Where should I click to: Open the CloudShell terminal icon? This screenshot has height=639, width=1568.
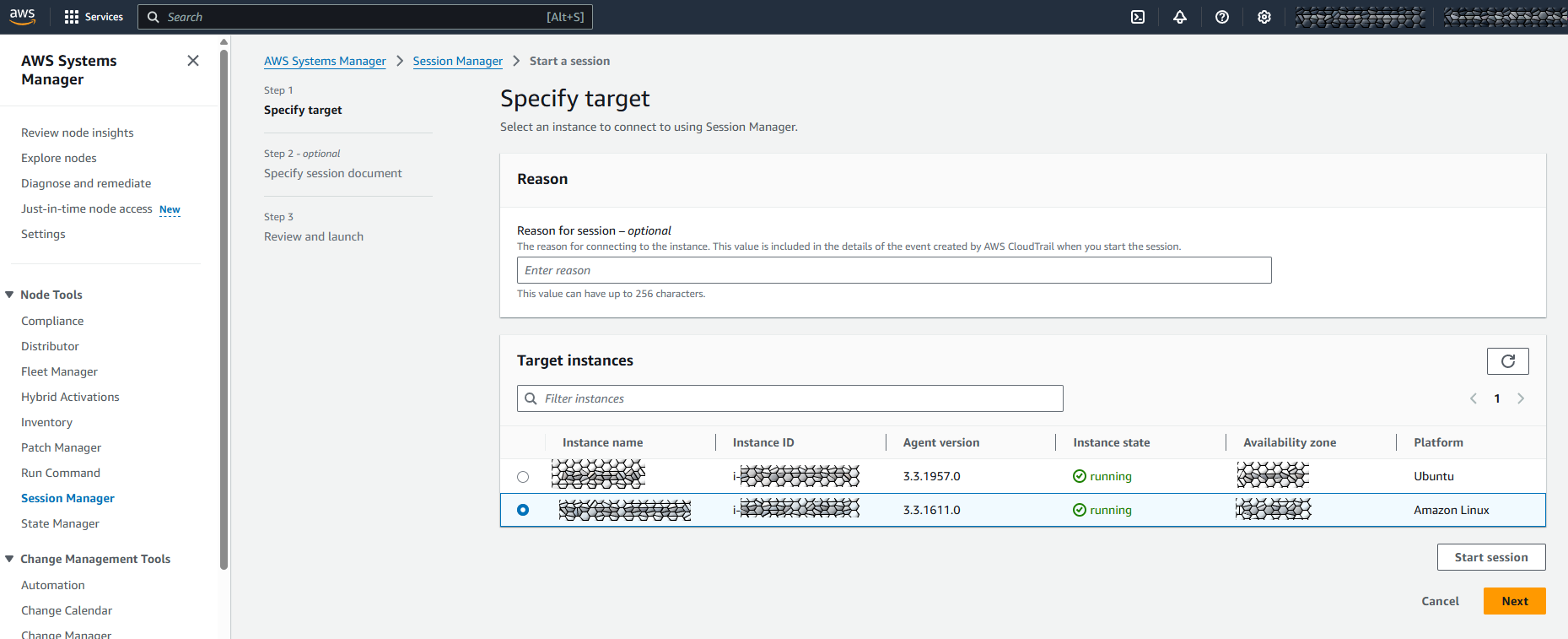(1138, 17)
